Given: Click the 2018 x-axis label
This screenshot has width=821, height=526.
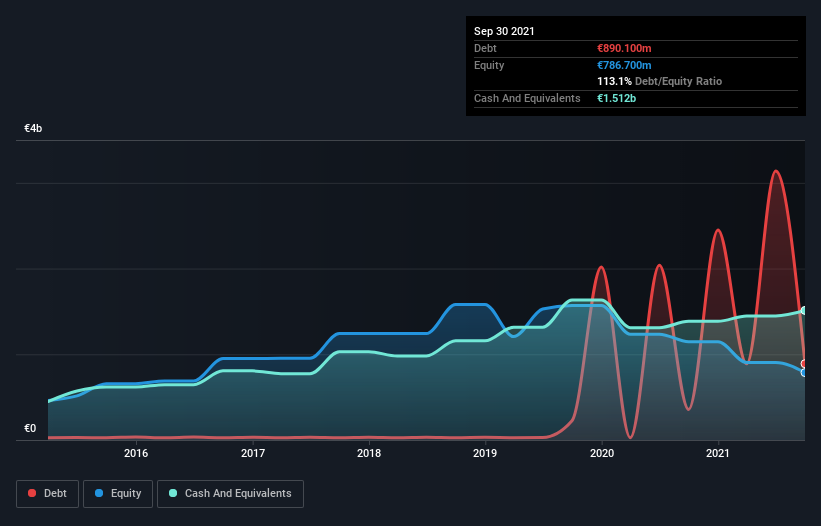Looking at the screenshot, I should pos(369,453).
